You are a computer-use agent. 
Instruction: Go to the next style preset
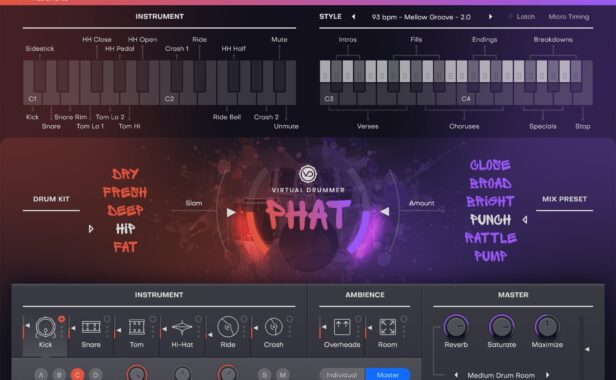(x=490, y=17)
